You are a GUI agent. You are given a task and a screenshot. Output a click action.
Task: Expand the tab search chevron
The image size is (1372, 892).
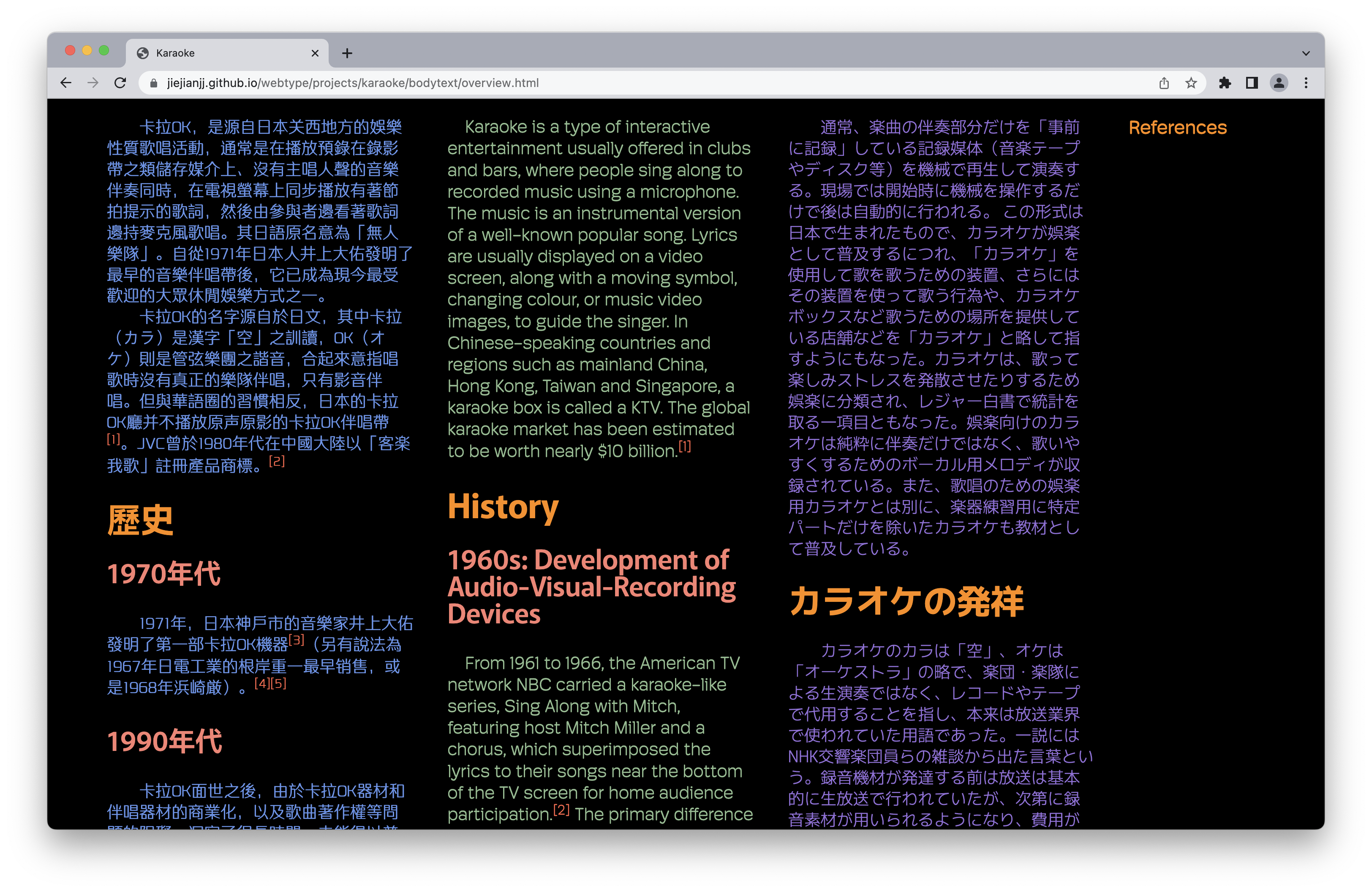coord(1306,53)
